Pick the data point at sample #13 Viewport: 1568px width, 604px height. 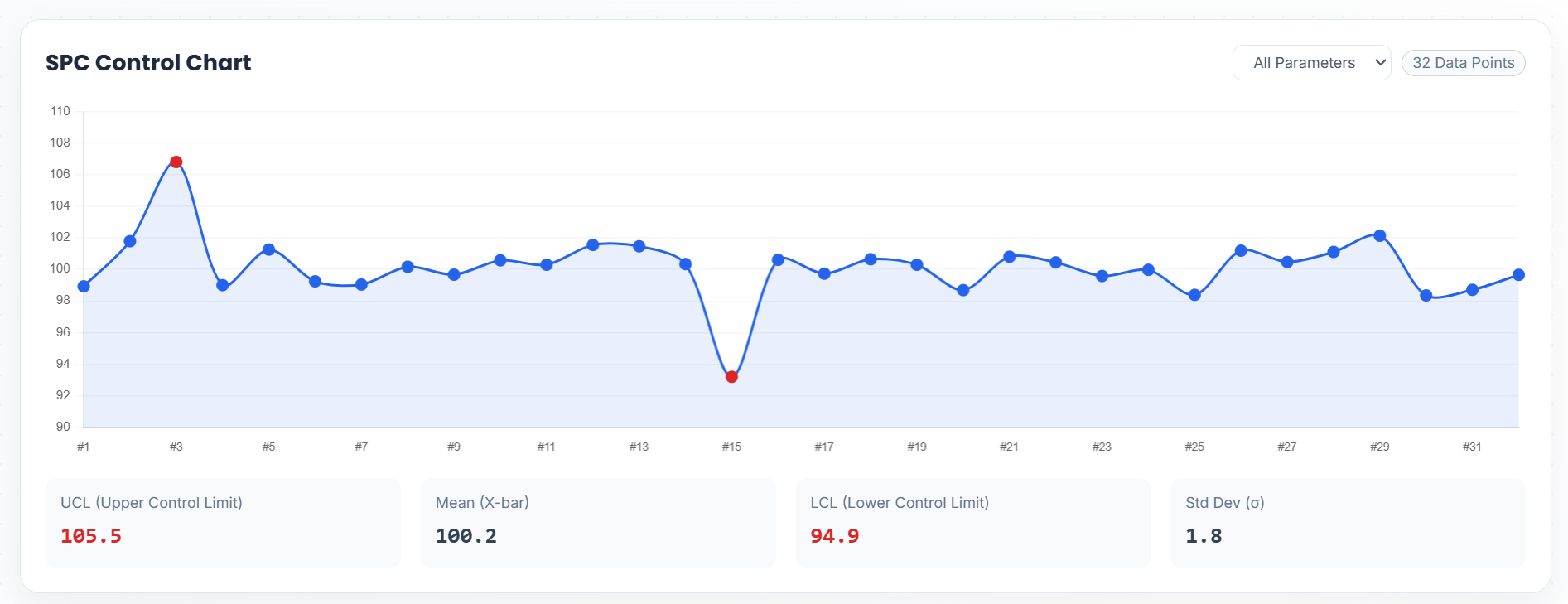pyautogui.click(x=639, y=246)
